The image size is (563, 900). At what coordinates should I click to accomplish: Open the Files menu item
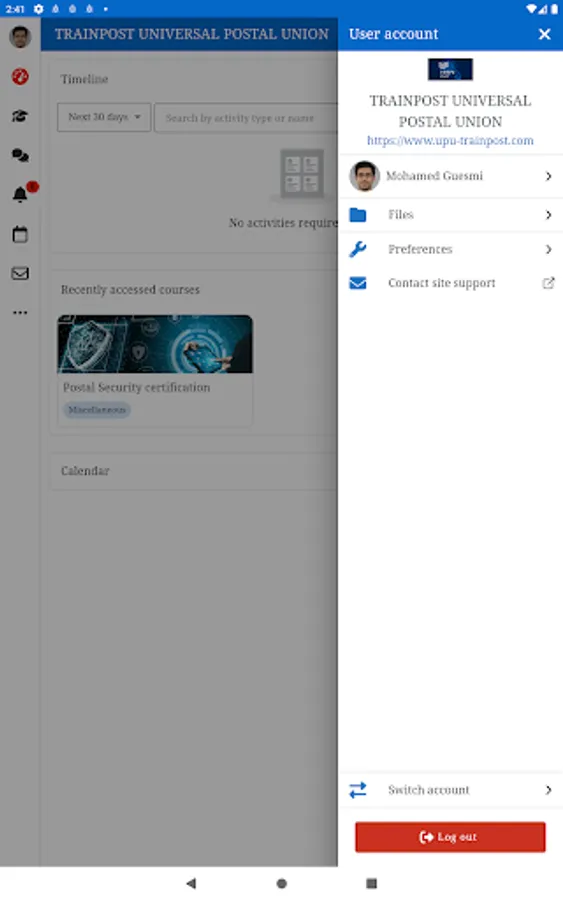(x=451, y=215)
